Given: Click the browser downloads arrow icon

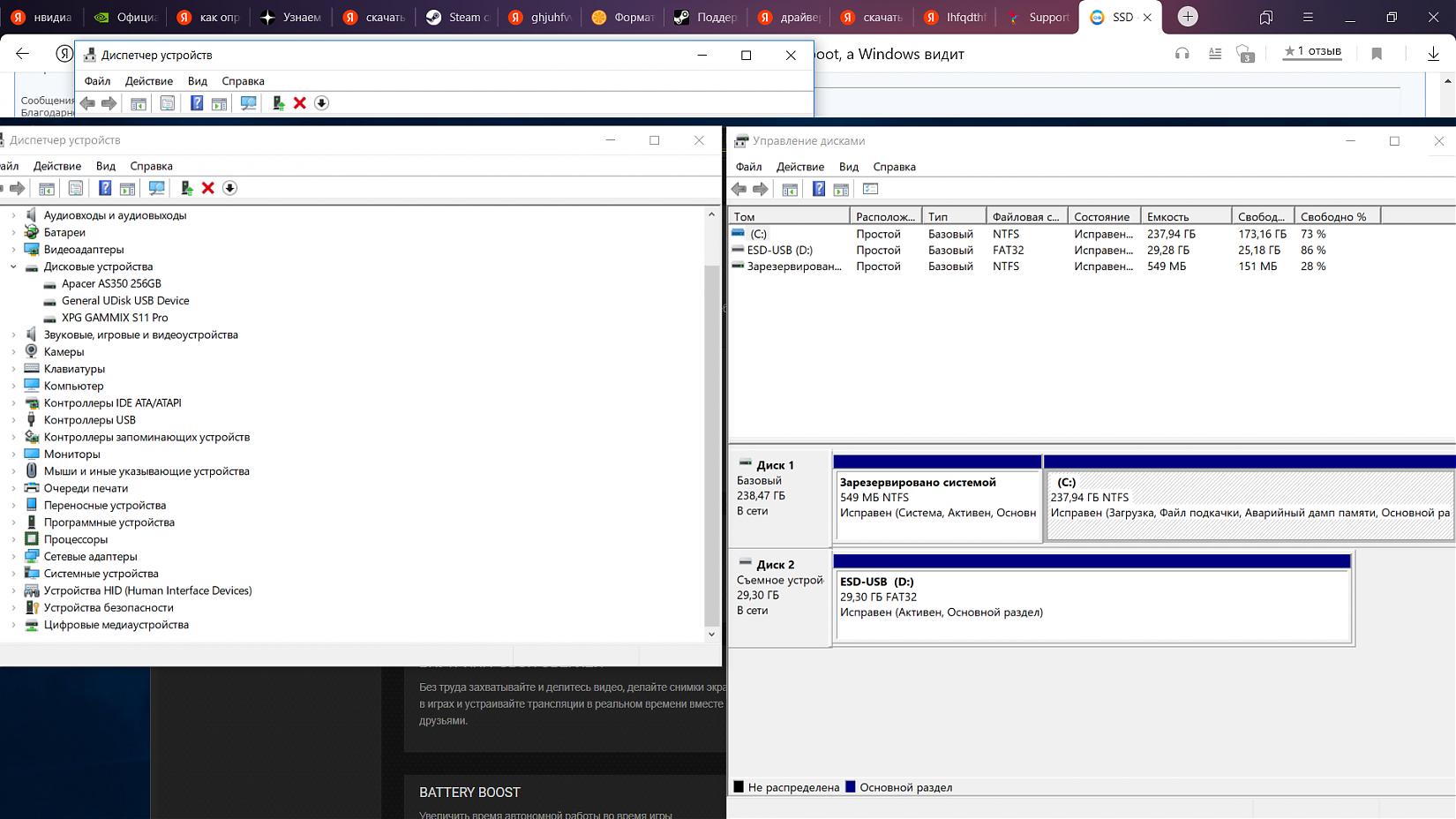Looking at the screenshot, I should point(1433,54).
